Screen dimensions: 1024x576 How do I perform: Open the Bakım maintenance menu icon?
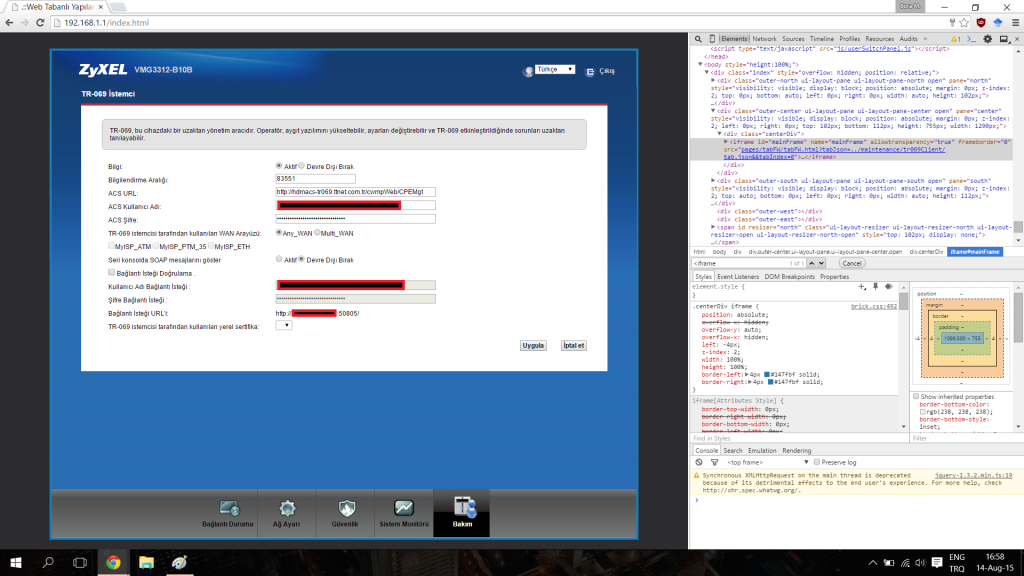pos(463,511)
